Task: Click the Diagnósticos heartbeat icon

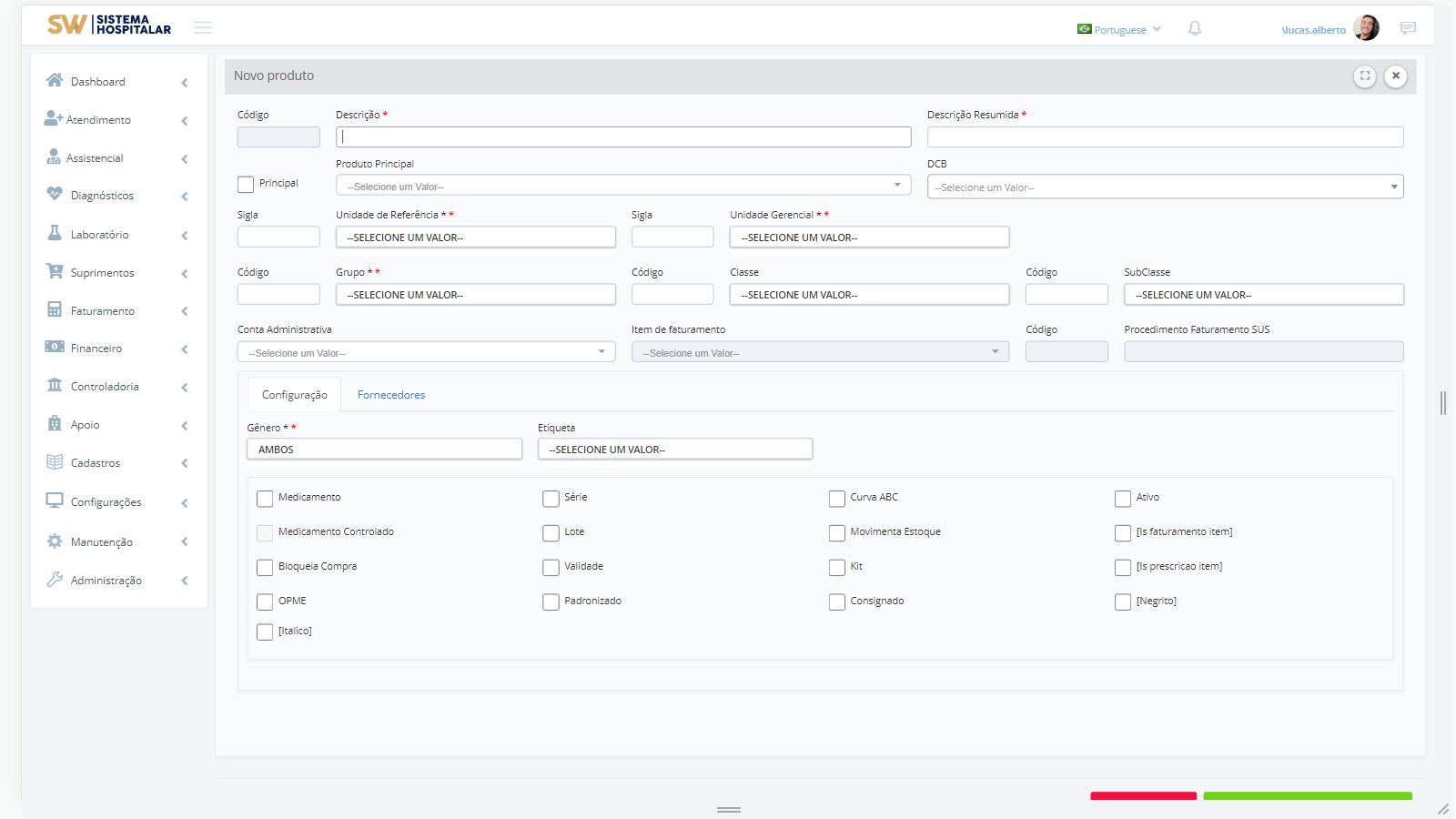Action: (55, 195)
